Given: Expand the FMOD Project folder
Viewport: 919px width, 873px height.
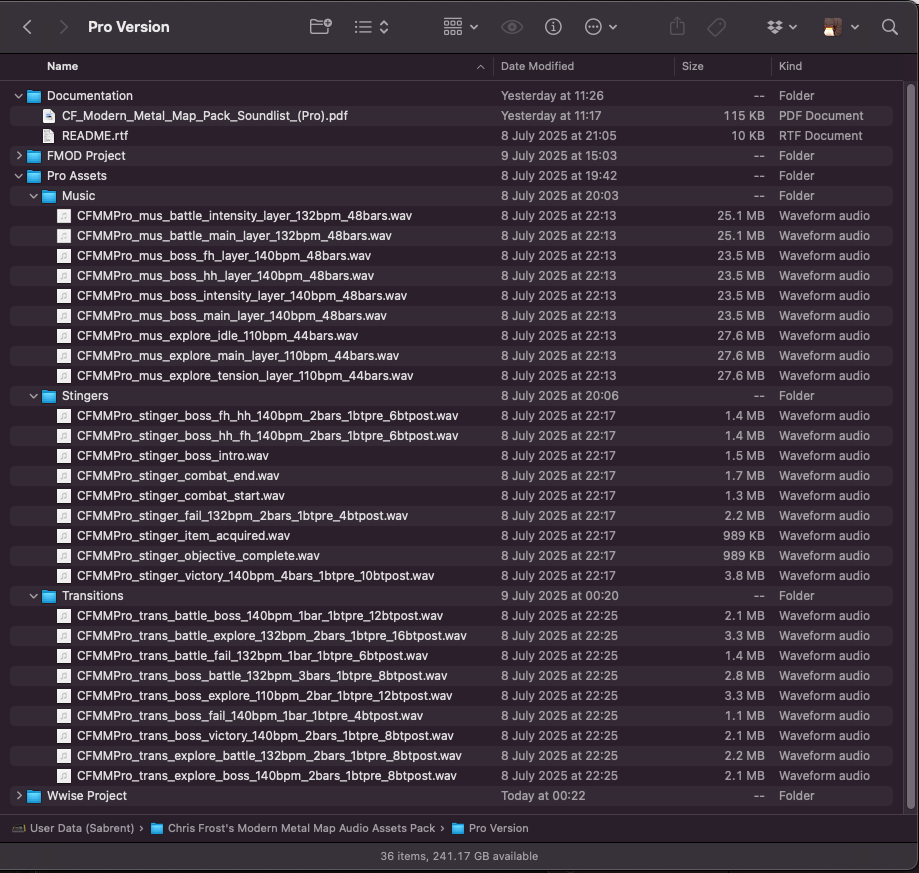Looking at the screenshot, I should (x=19, y=156).
